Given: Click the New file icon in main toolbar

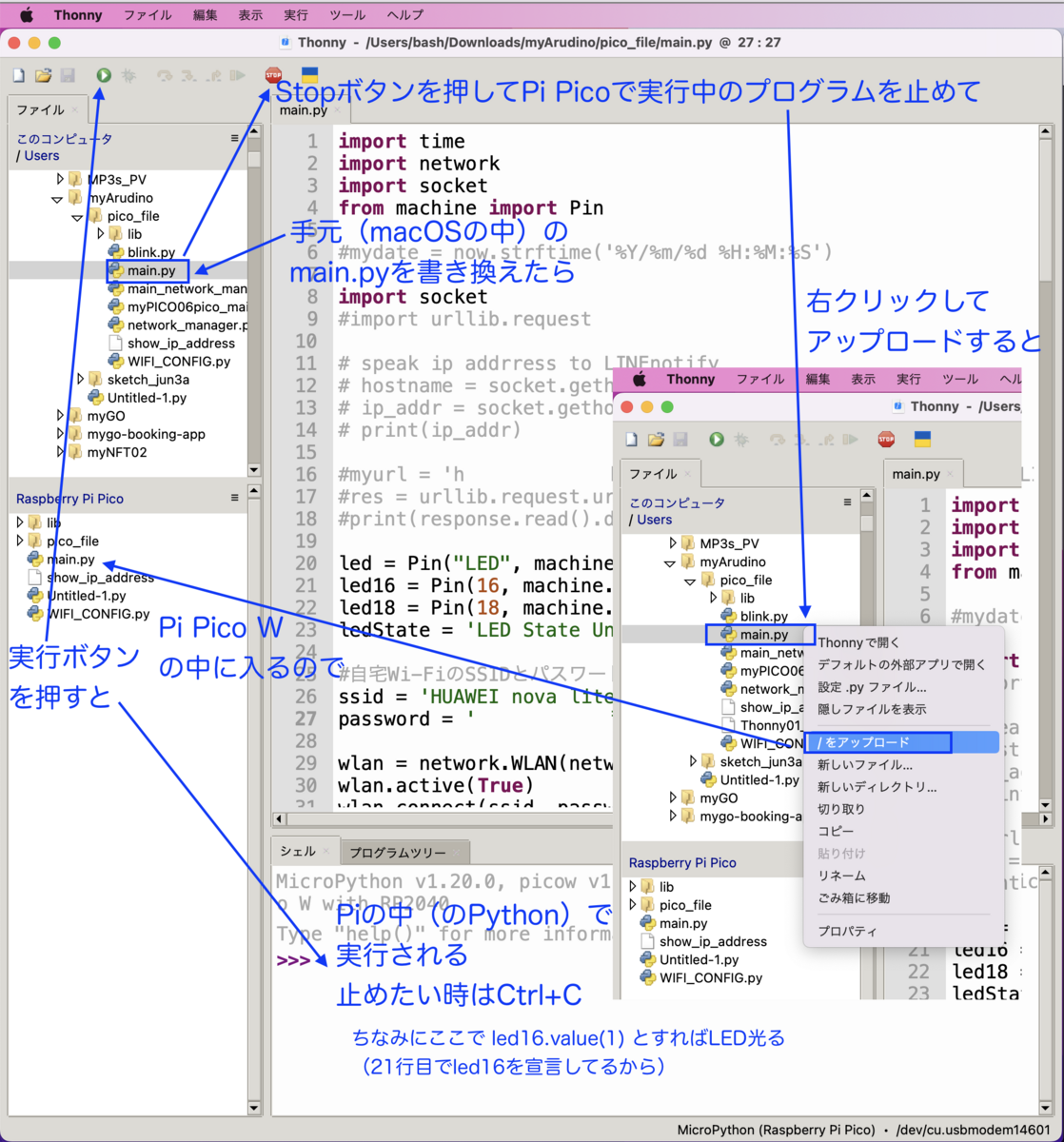Looking at the screenshot, I should [x=20, y=74].
